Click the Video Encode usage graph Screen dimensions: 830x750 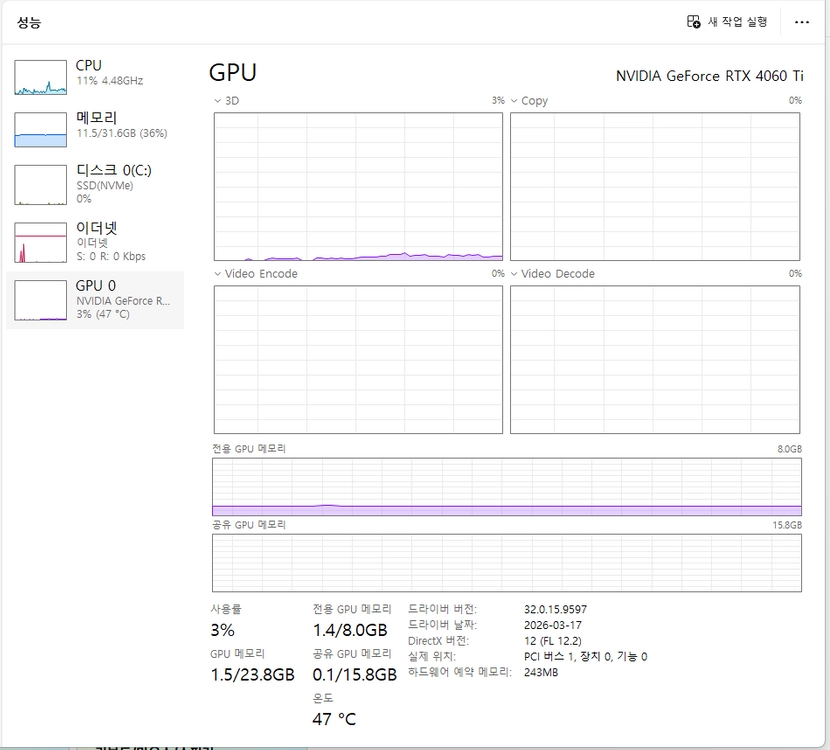(x=358, y=359)
